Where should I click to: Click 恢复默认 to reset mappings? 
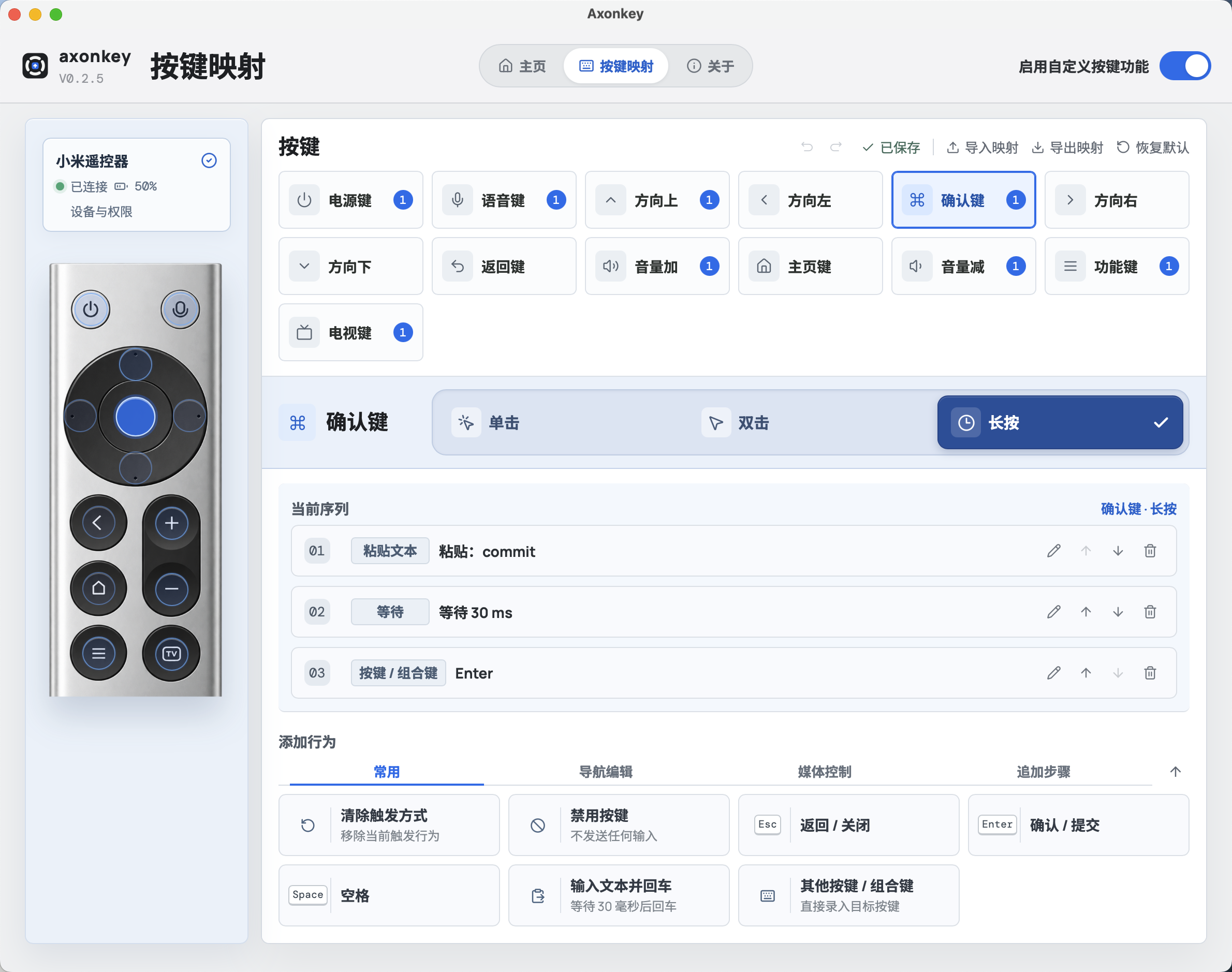point(1152,148)
